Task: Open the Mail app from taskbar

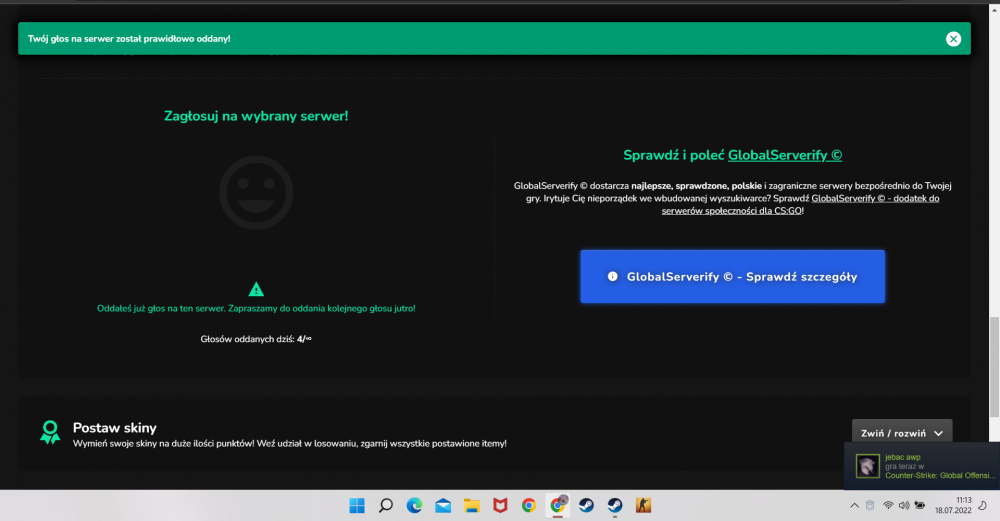Action: 443,506
